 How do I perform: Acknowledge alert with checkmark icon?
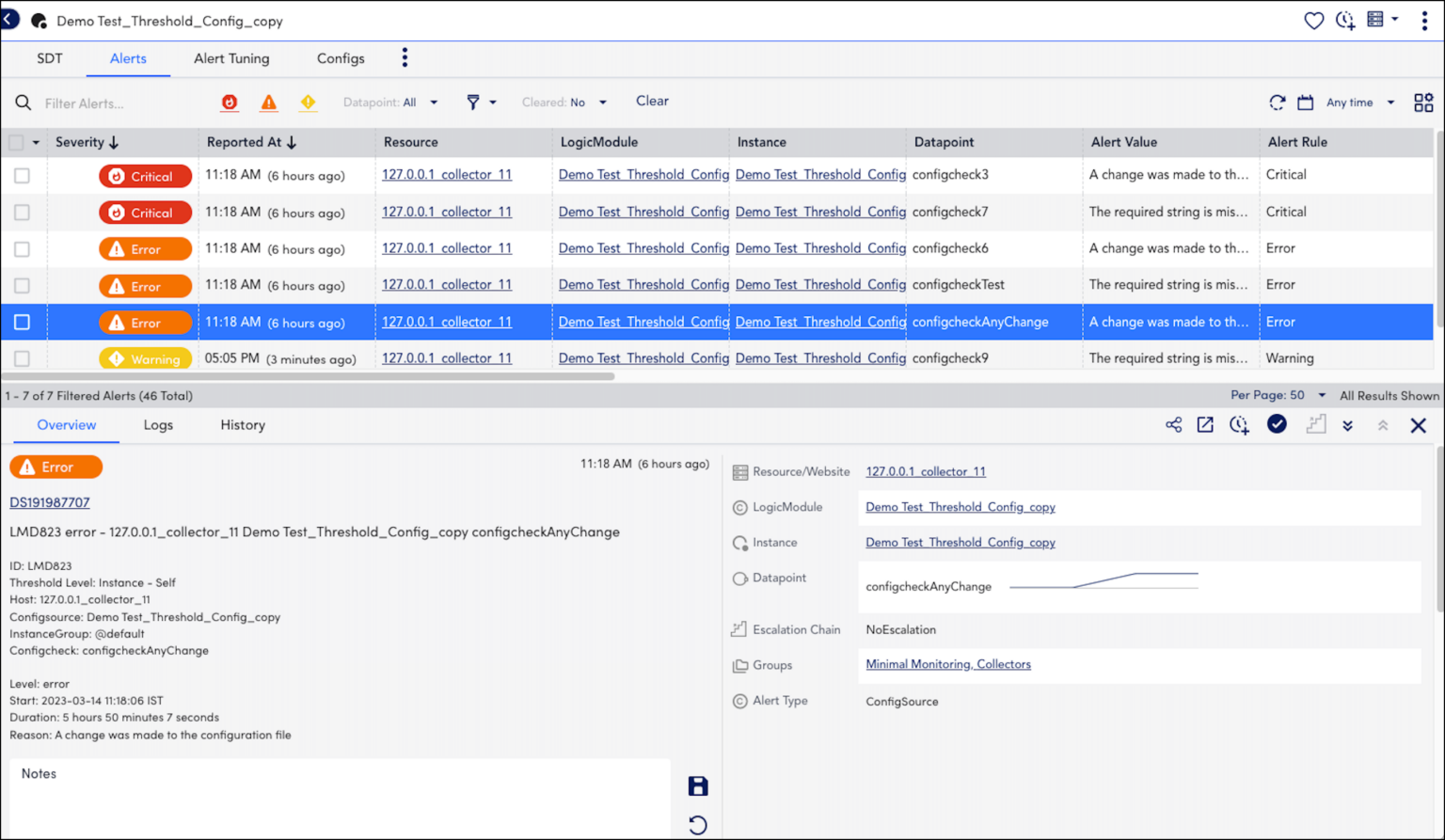[x=1277, y=425]
